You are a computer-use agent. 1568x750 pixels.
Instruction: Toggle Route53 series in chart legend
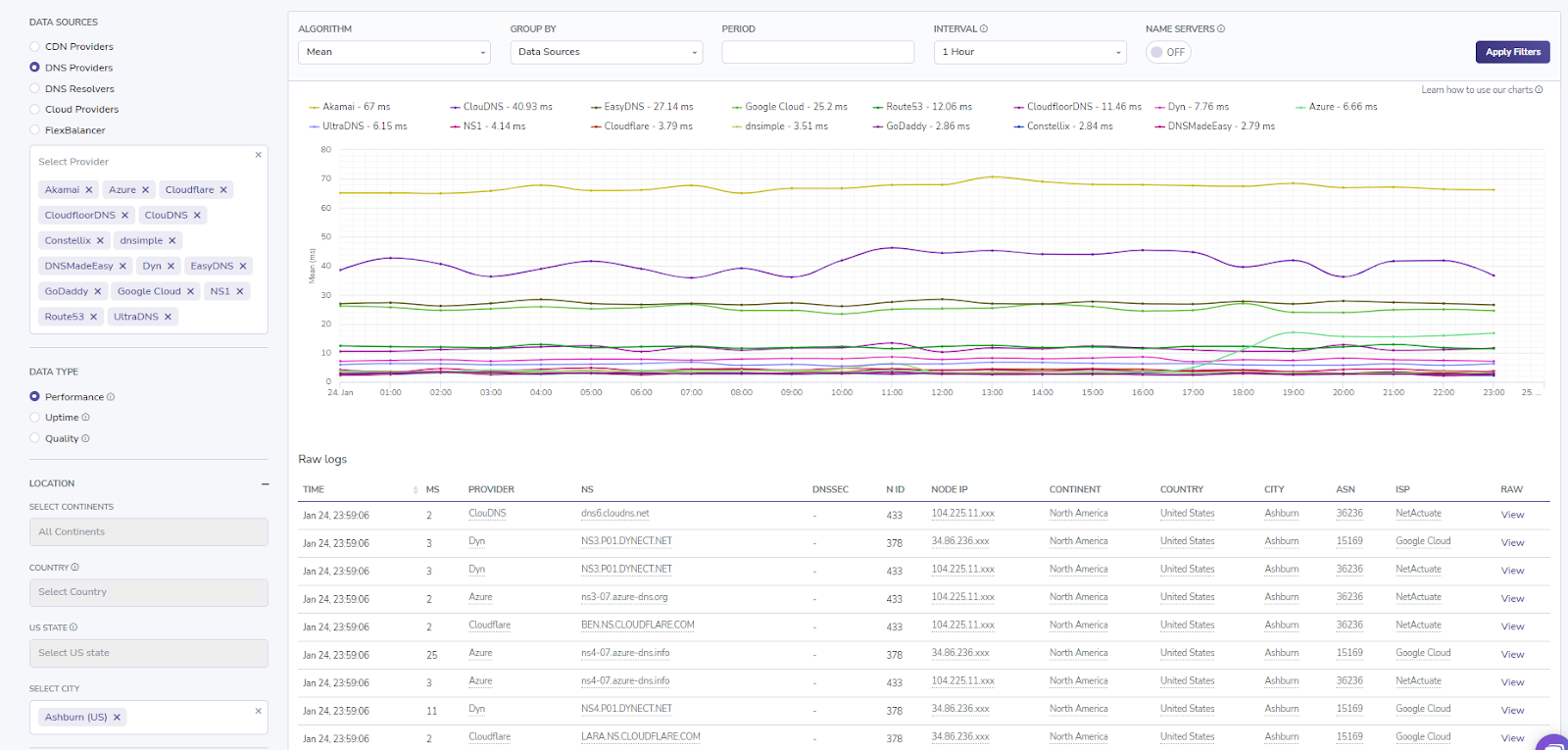(x=922, y=107)
